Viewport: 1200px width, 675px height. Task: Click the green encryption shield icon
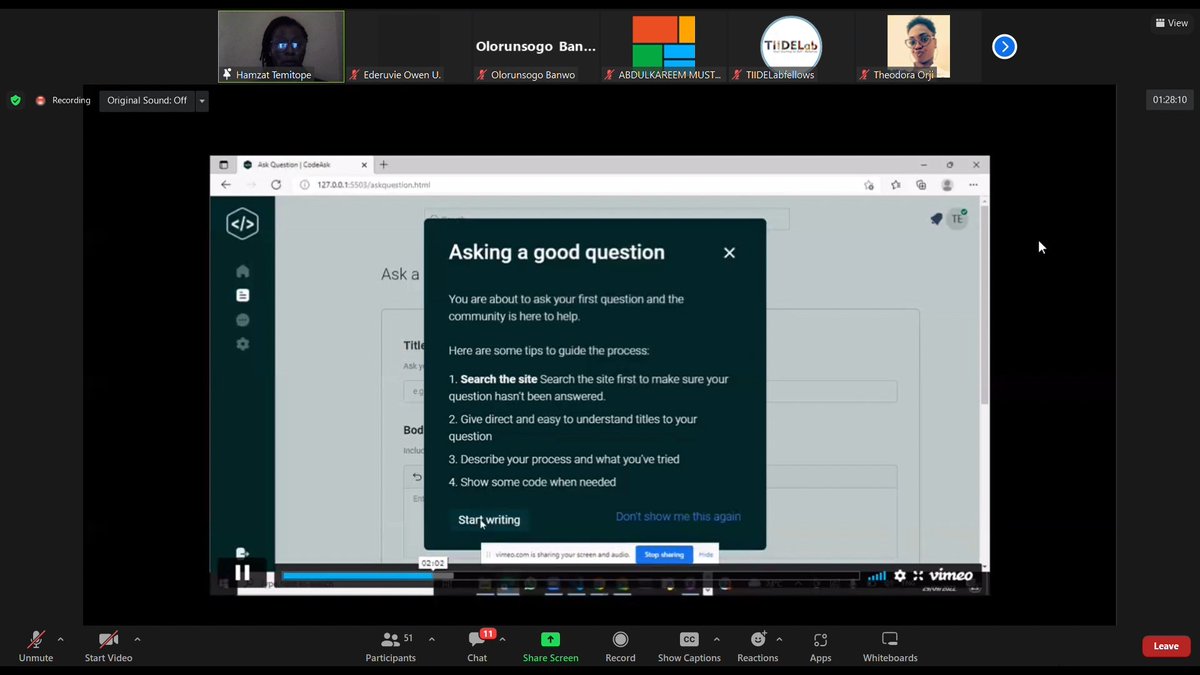pyautogui.click(x=15, y=100)
